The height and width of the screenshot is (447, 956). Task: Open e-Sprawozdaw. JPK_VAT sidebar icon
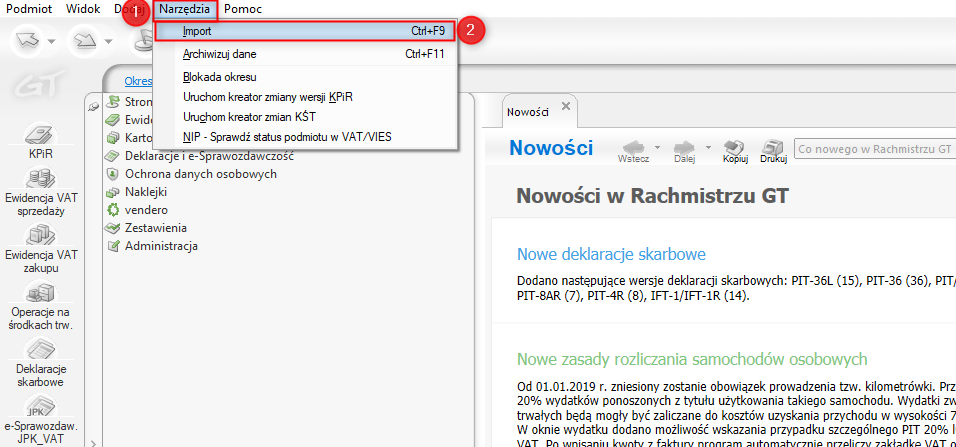click(x=40, y=420)
